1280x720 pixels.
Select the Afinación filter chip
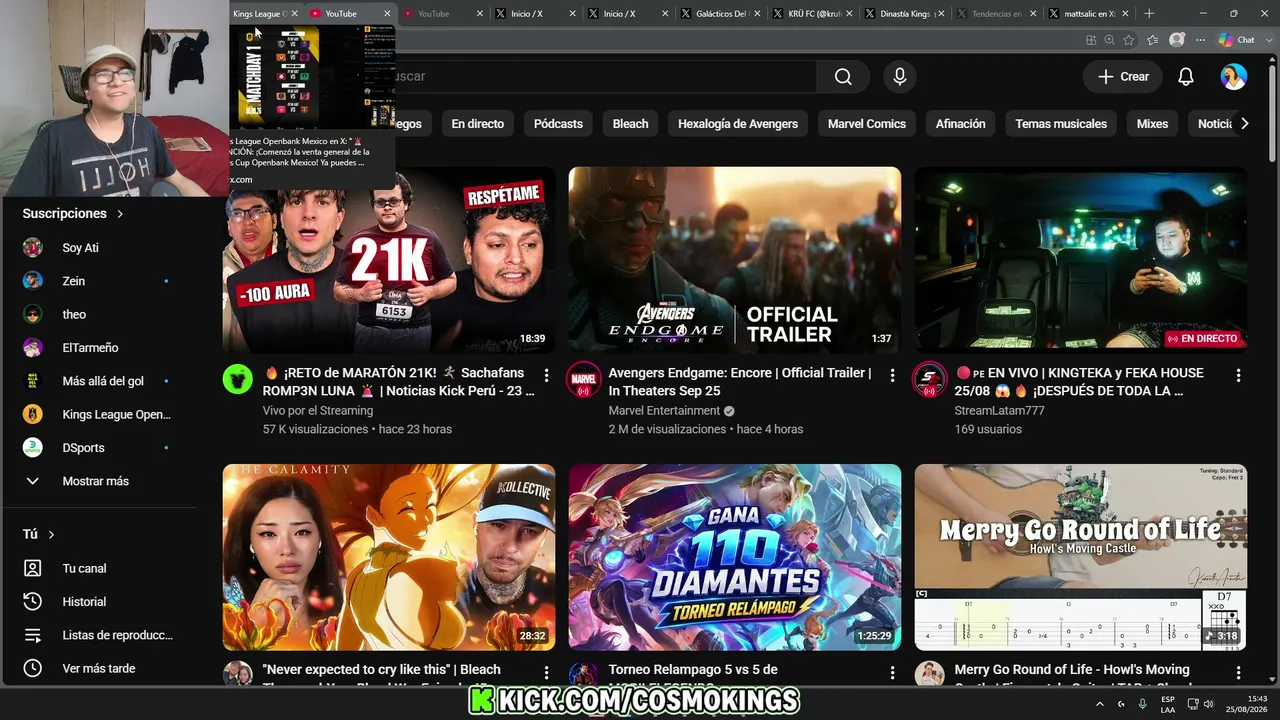pyautogui.click(x=960, y=124)
